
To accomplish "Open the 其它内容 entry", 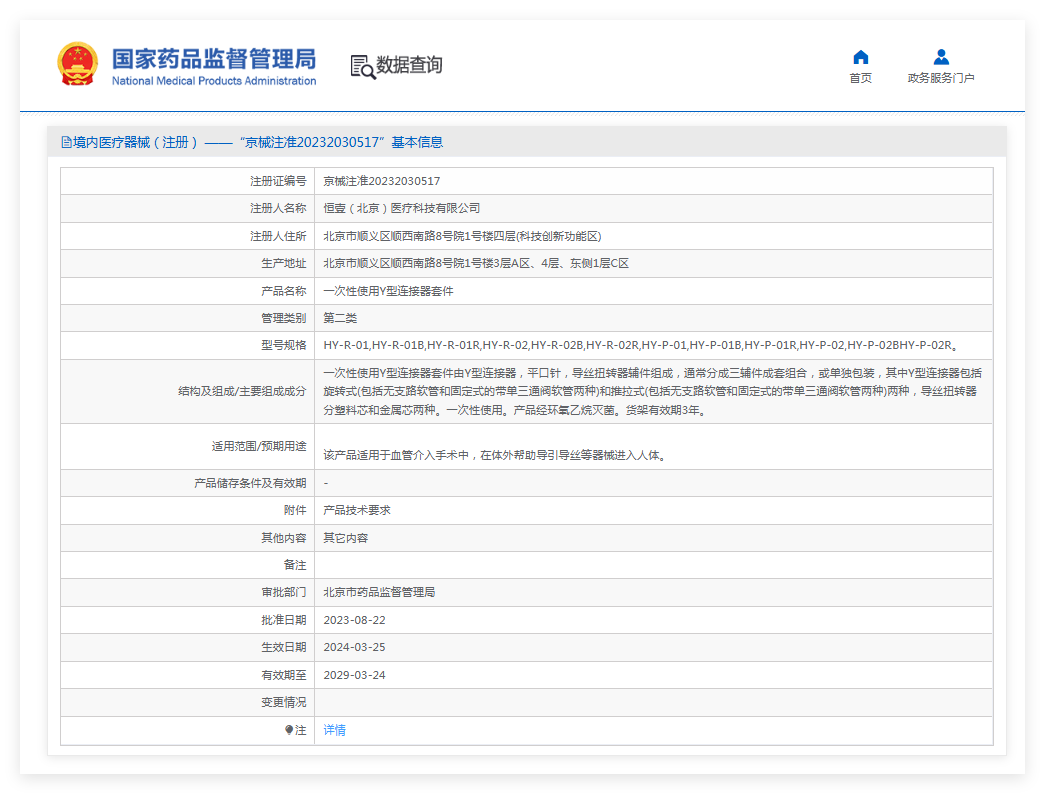I will click(x=346, y=538).
